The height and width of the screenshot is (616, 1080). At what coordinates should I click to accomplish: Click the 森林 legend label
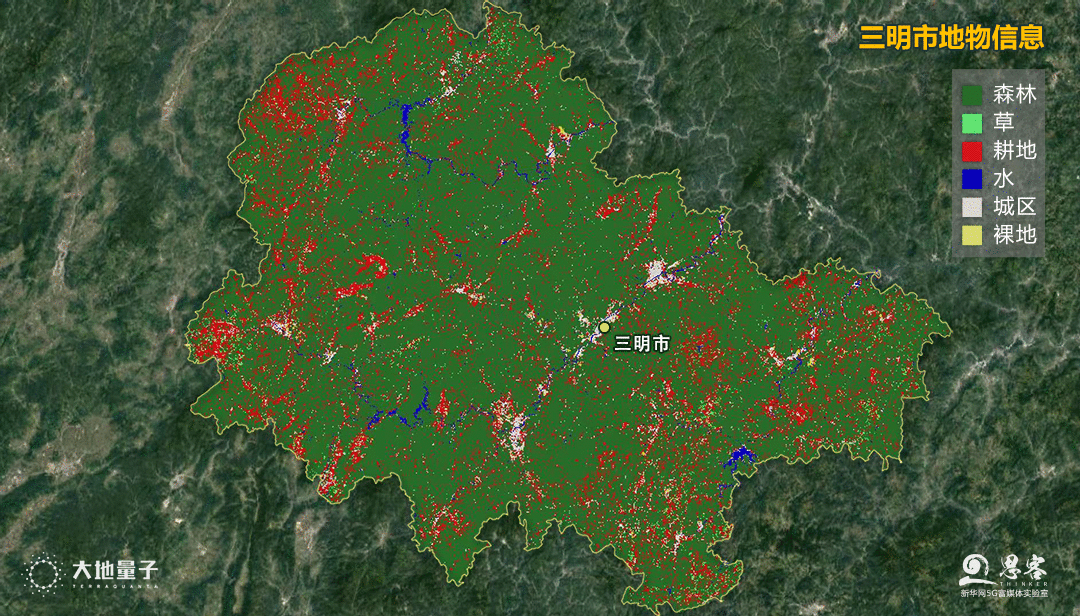coord(1015,95)
